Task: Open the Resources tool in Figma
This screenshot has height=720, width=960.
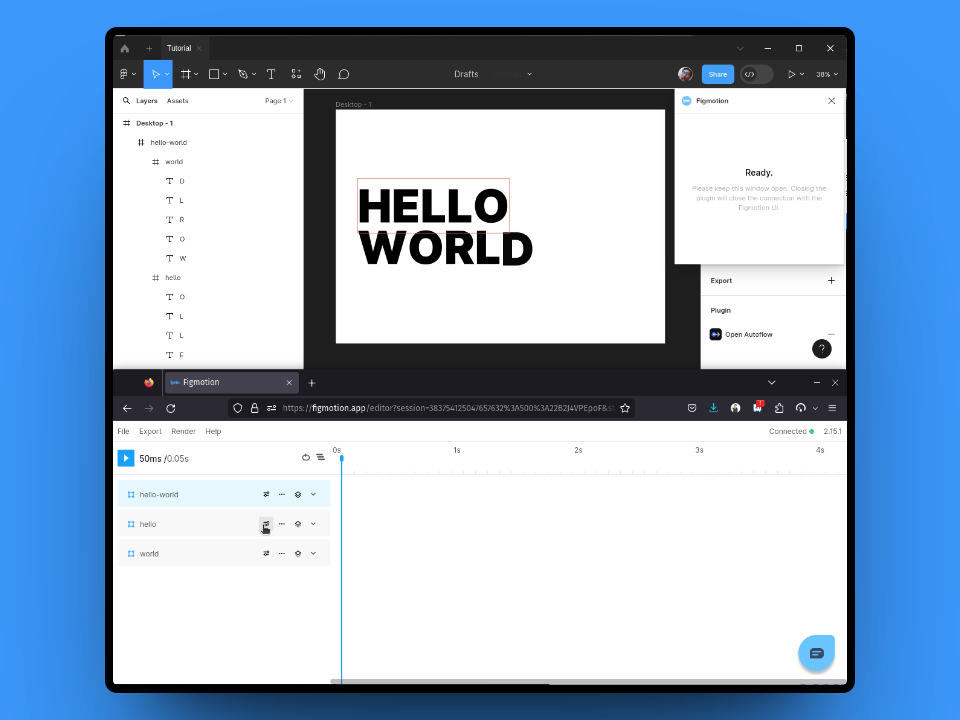Action: point(296,74)
